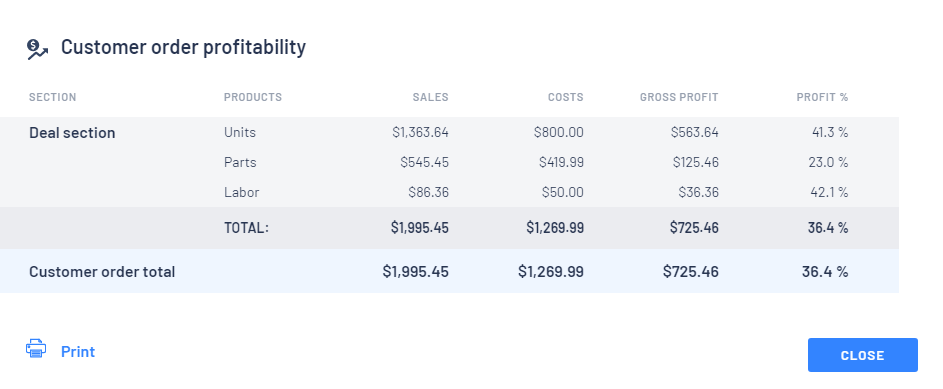Open the Print link

coord(78,352)
